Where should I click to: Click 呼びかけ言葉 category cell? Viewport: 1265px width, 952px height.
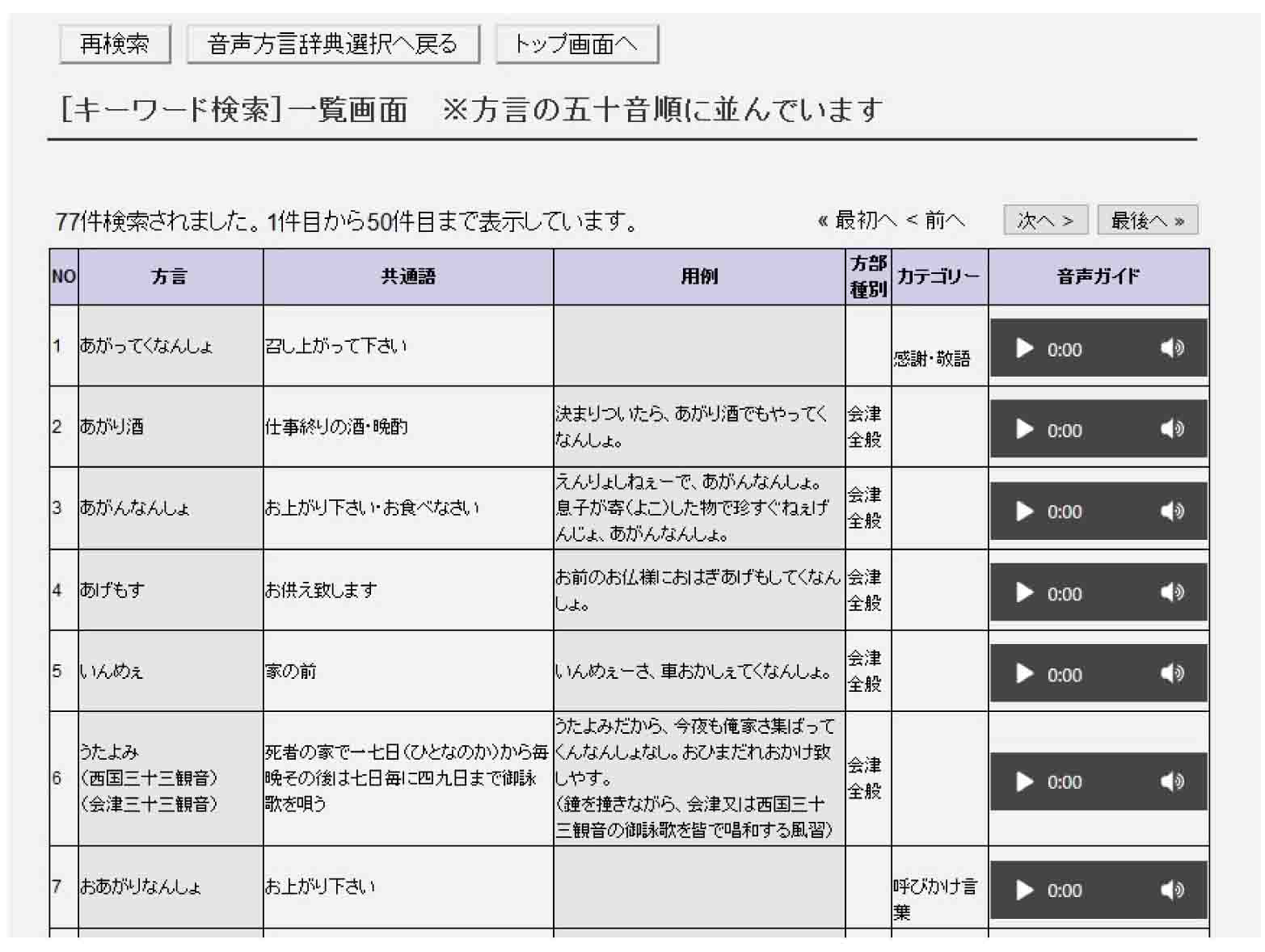coord(939,887)
